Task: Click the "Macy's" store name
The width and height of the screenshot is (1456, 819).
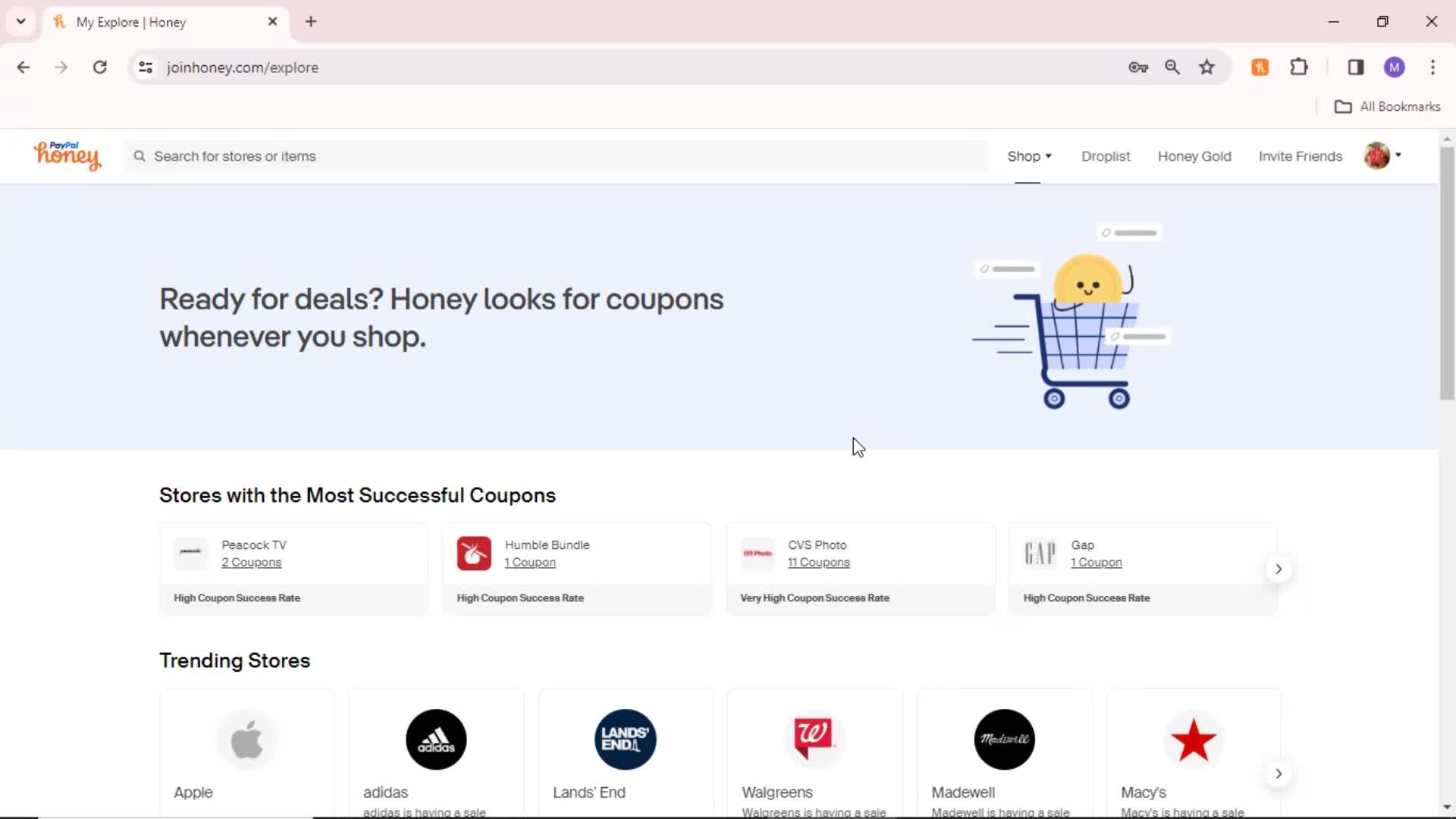Action: [1144, 792]
